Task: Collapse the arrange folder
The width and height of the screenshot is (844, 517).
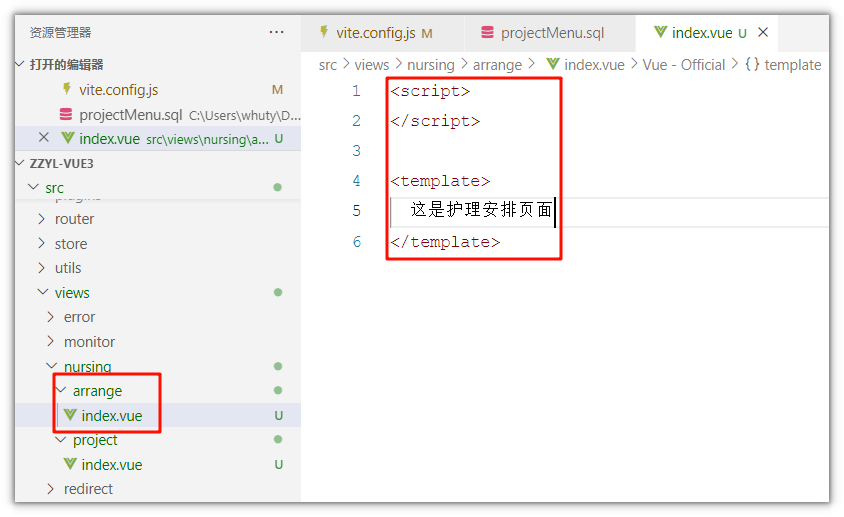Action: 61,390
